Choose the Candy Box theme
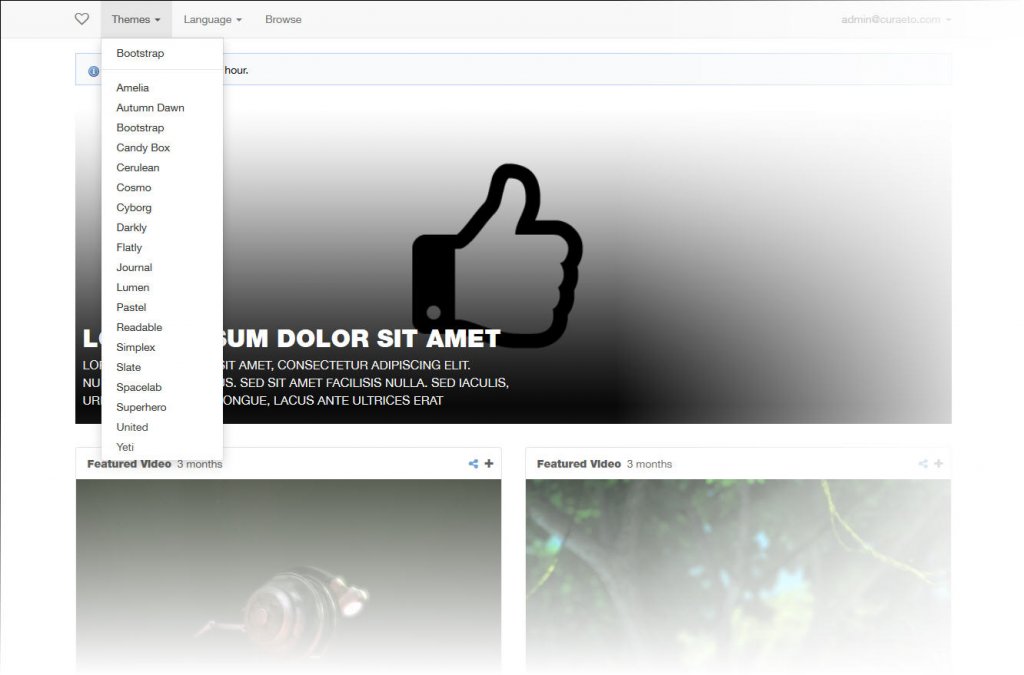1024x675 pixels. click(x=162, y=148)
